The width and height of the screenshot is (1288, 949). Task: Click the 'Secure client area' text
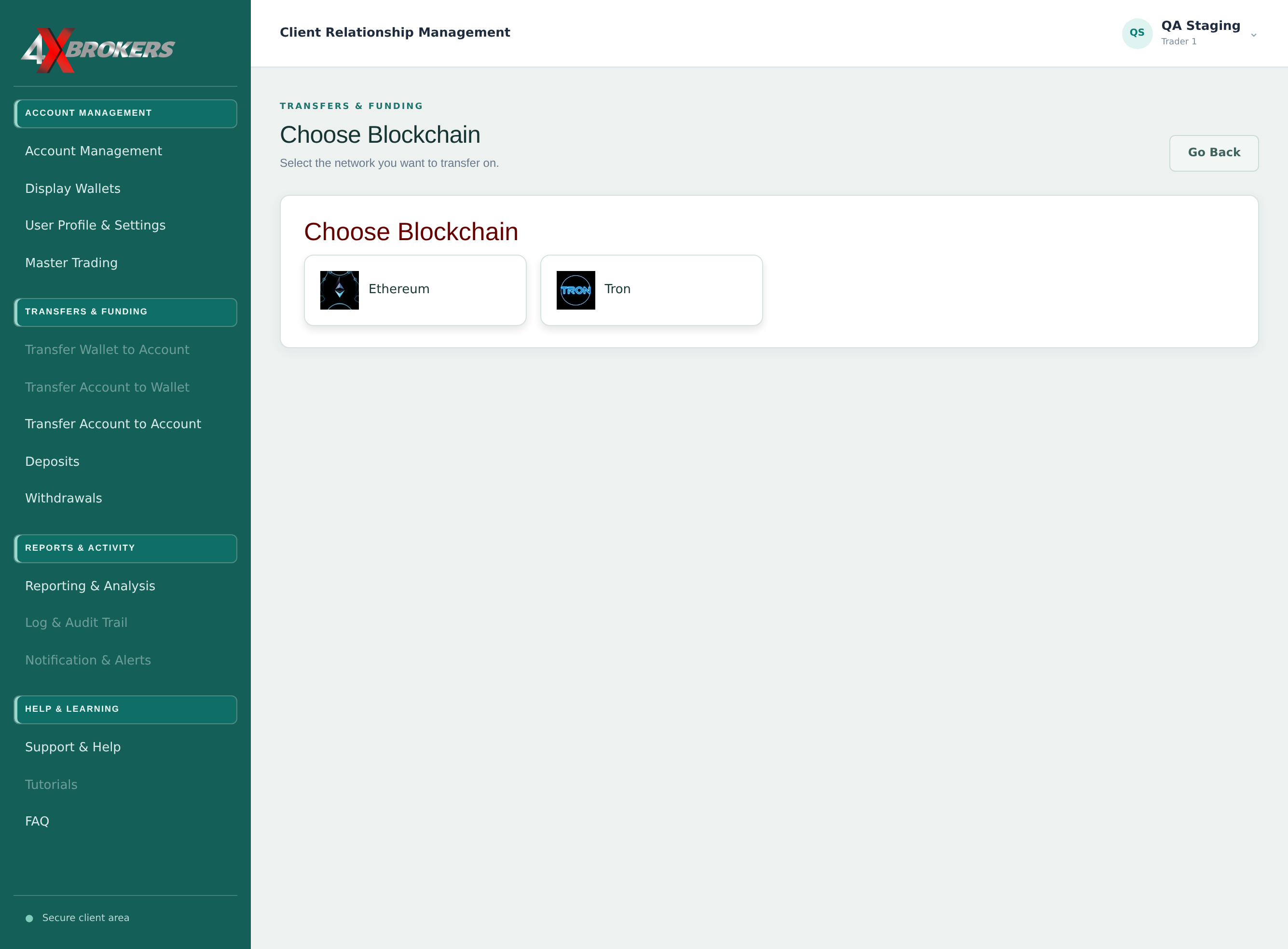(x=86, y=918)
